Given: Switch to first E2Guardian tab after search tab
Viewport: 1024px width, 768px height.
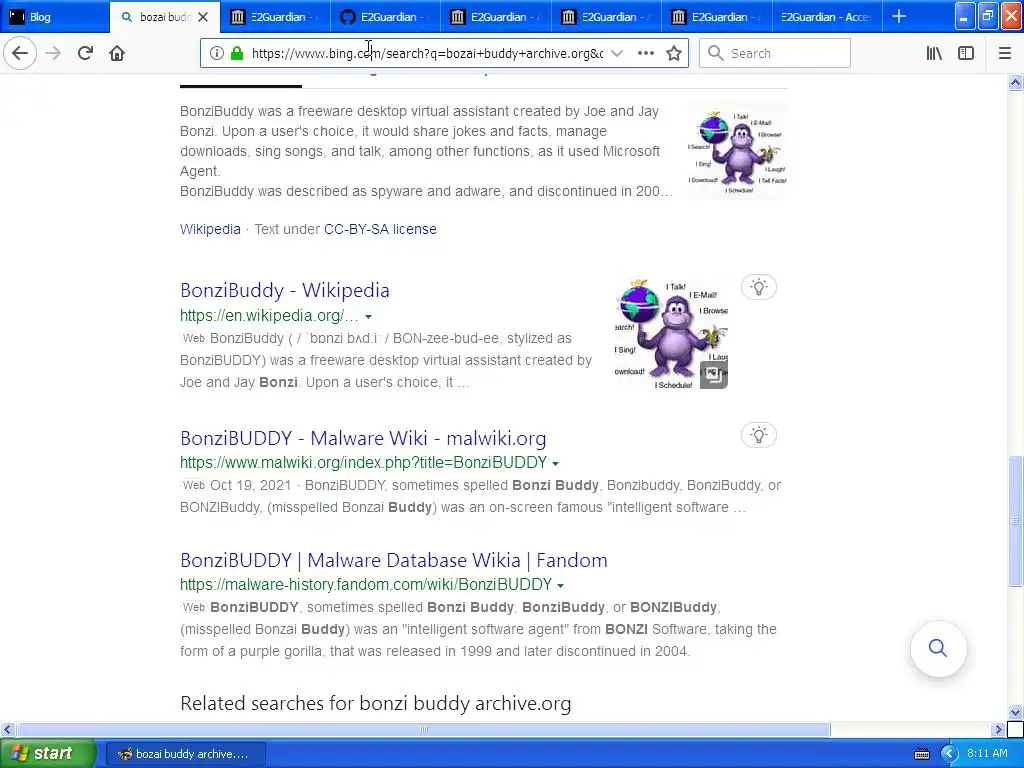Looking at the screenshot, I should click(275, 16).
